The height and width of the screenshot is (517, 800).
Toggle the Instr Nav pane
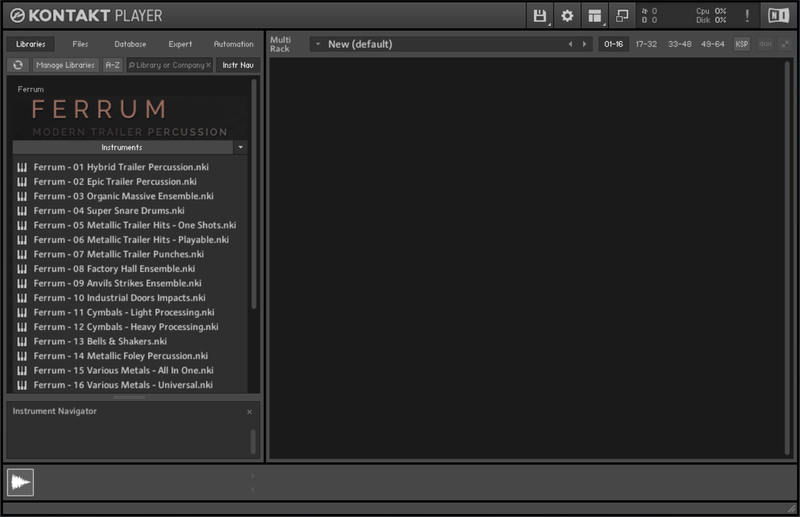(236, 65)
